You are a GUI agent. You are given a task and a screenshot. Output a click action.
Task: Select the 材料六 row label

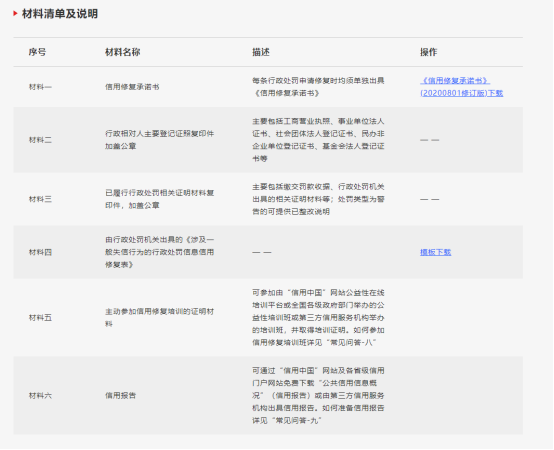click(40, 396)
